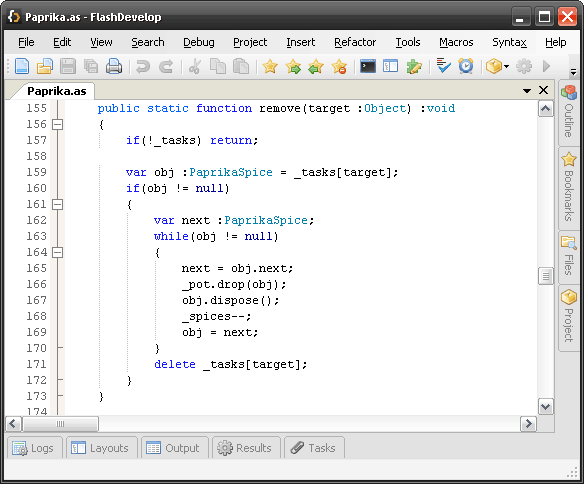Click the Open file folder icon
This screenshot has width=584, height=484.
point(45,67)
